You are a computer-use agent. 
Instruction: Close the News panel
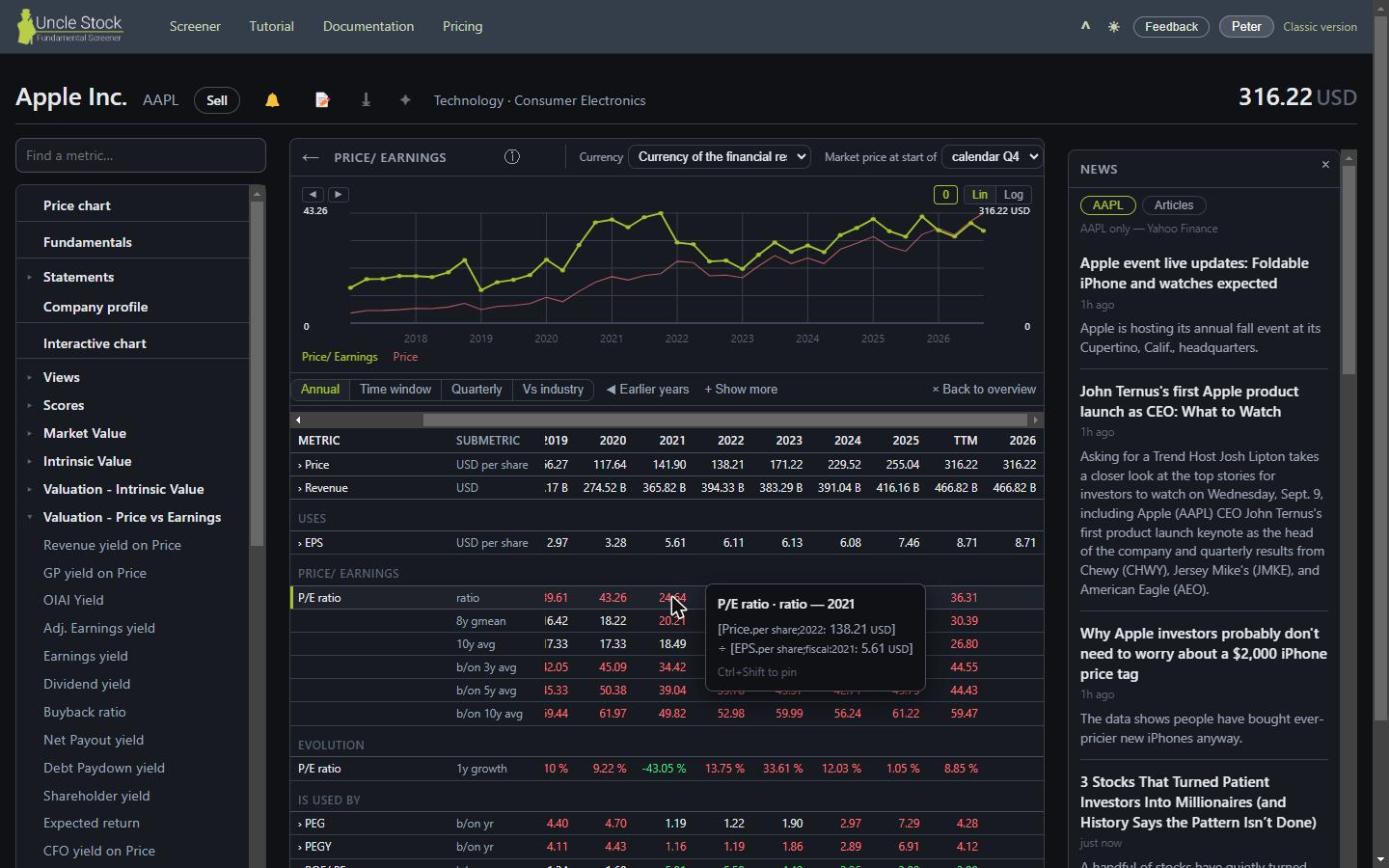1326,165
